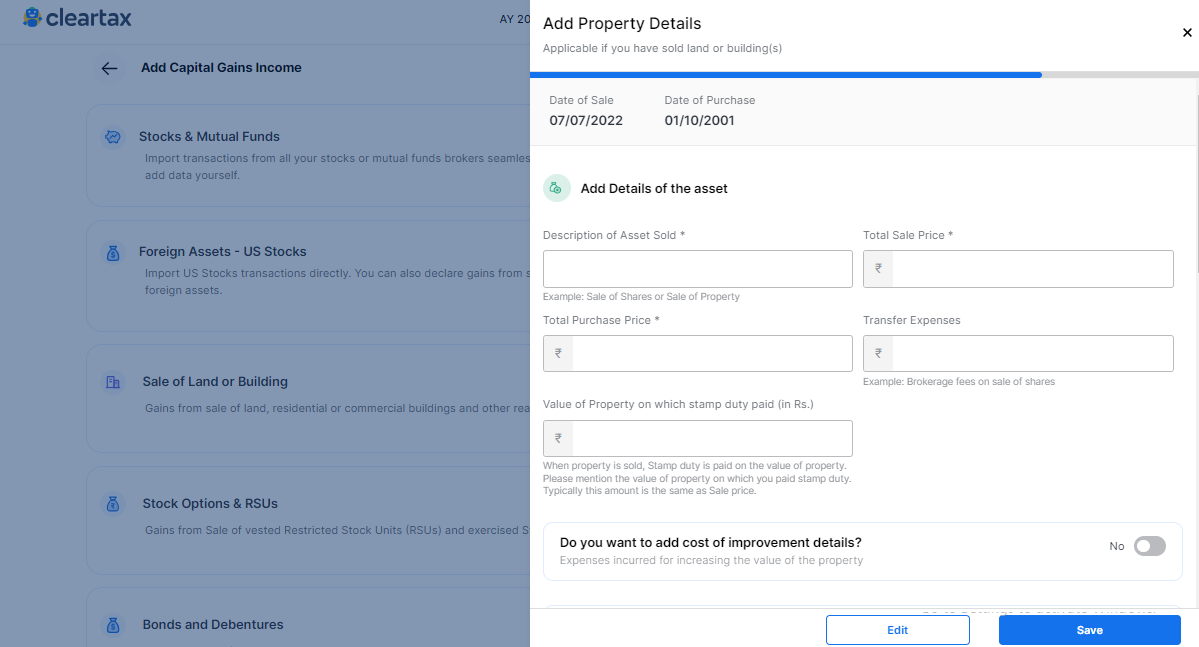Click the rupee symbol in Transfer Expenses
1199x647 pixels.
878,353
